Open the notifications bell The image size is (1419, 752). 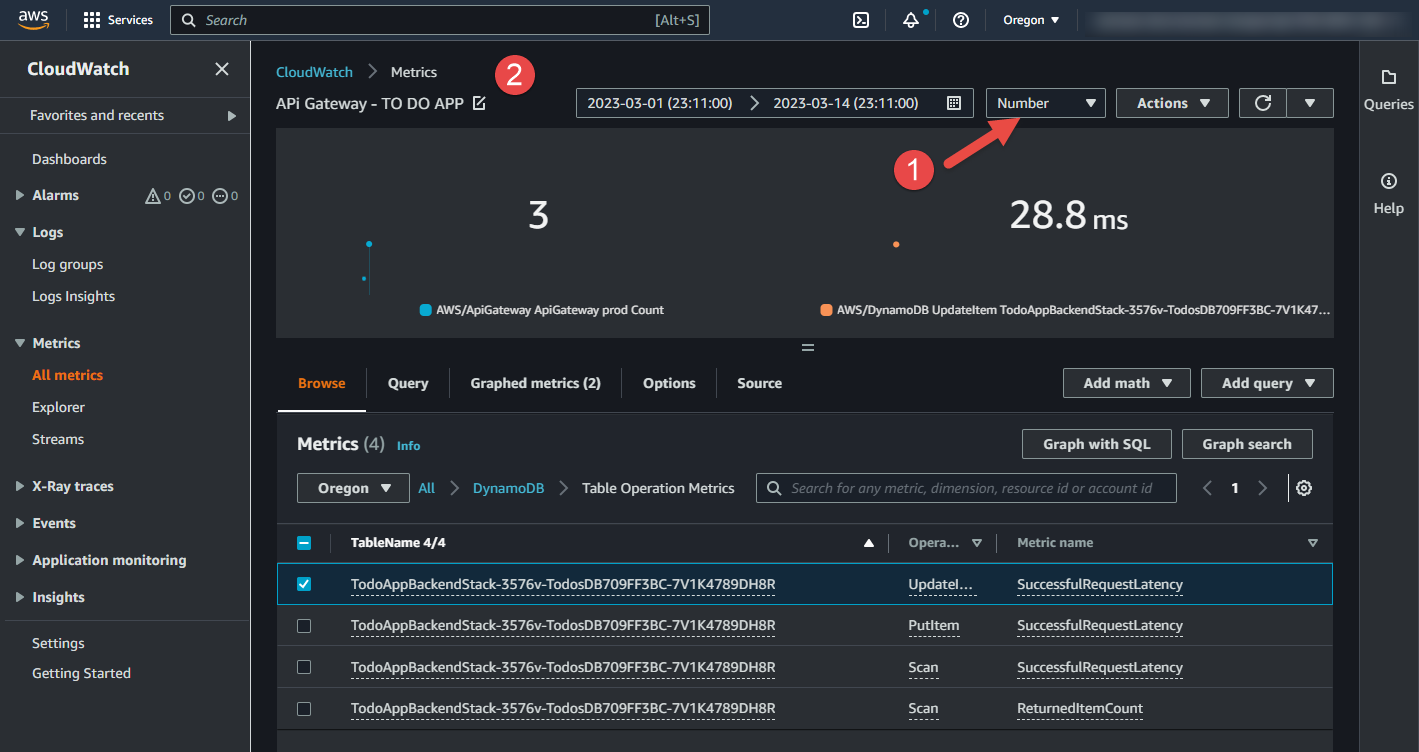pos(911,20)
